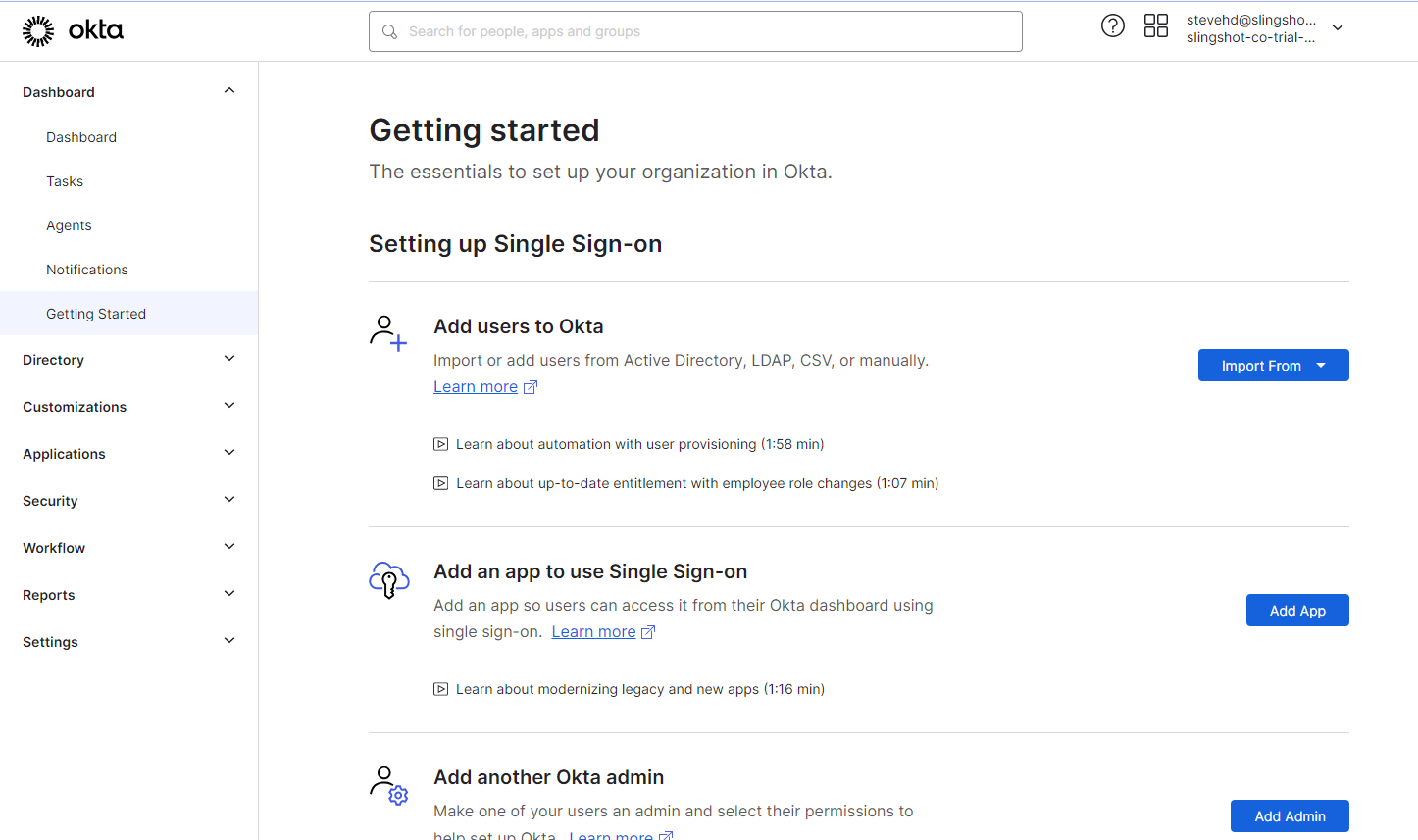Click the cloud key Single Sign-on icon
Viewport: 1418px width, 840px height.
click(x=388, y=579)
